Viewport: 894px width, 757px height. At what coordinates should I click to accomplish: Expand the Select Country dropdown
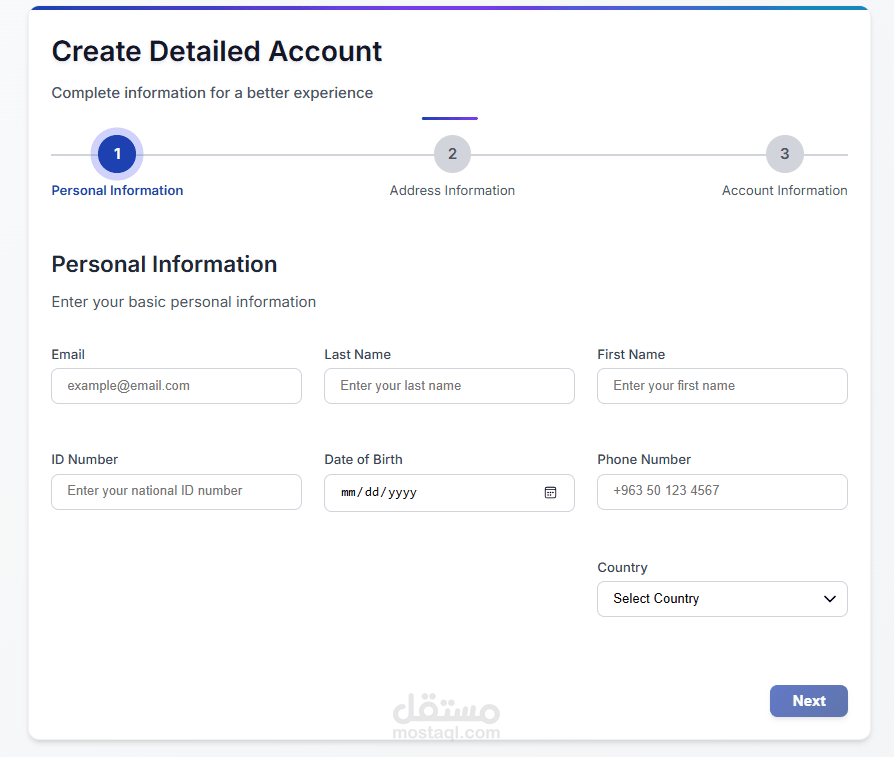point(710,599)
